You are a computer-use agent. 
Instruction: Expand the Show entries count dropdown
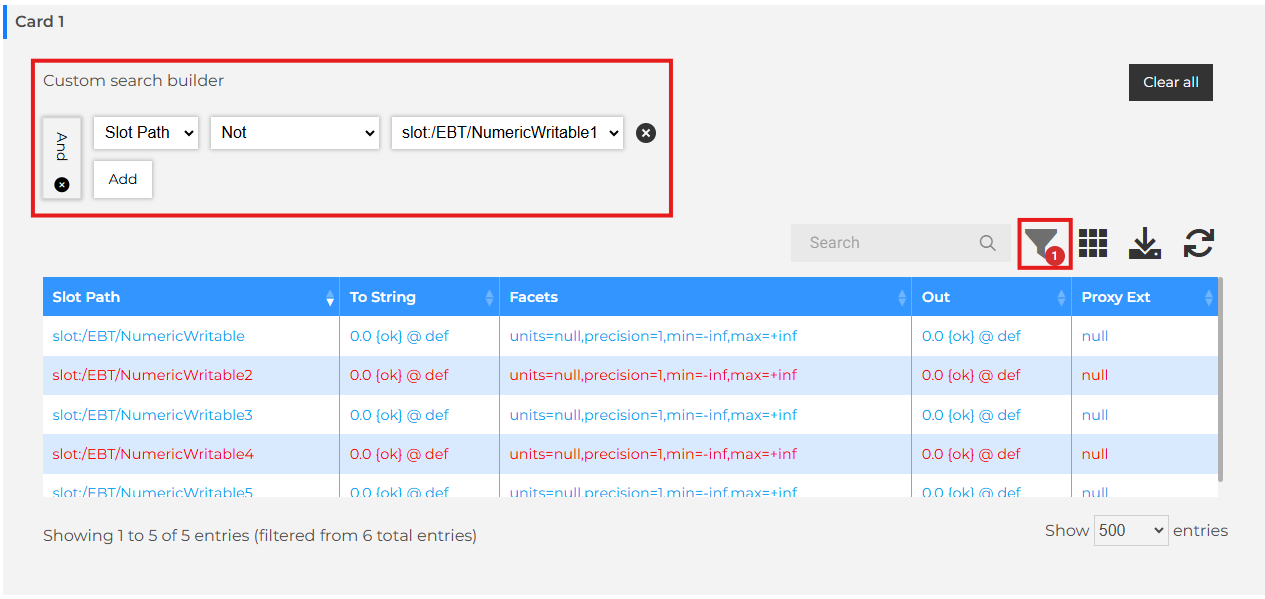(1131, 531)
